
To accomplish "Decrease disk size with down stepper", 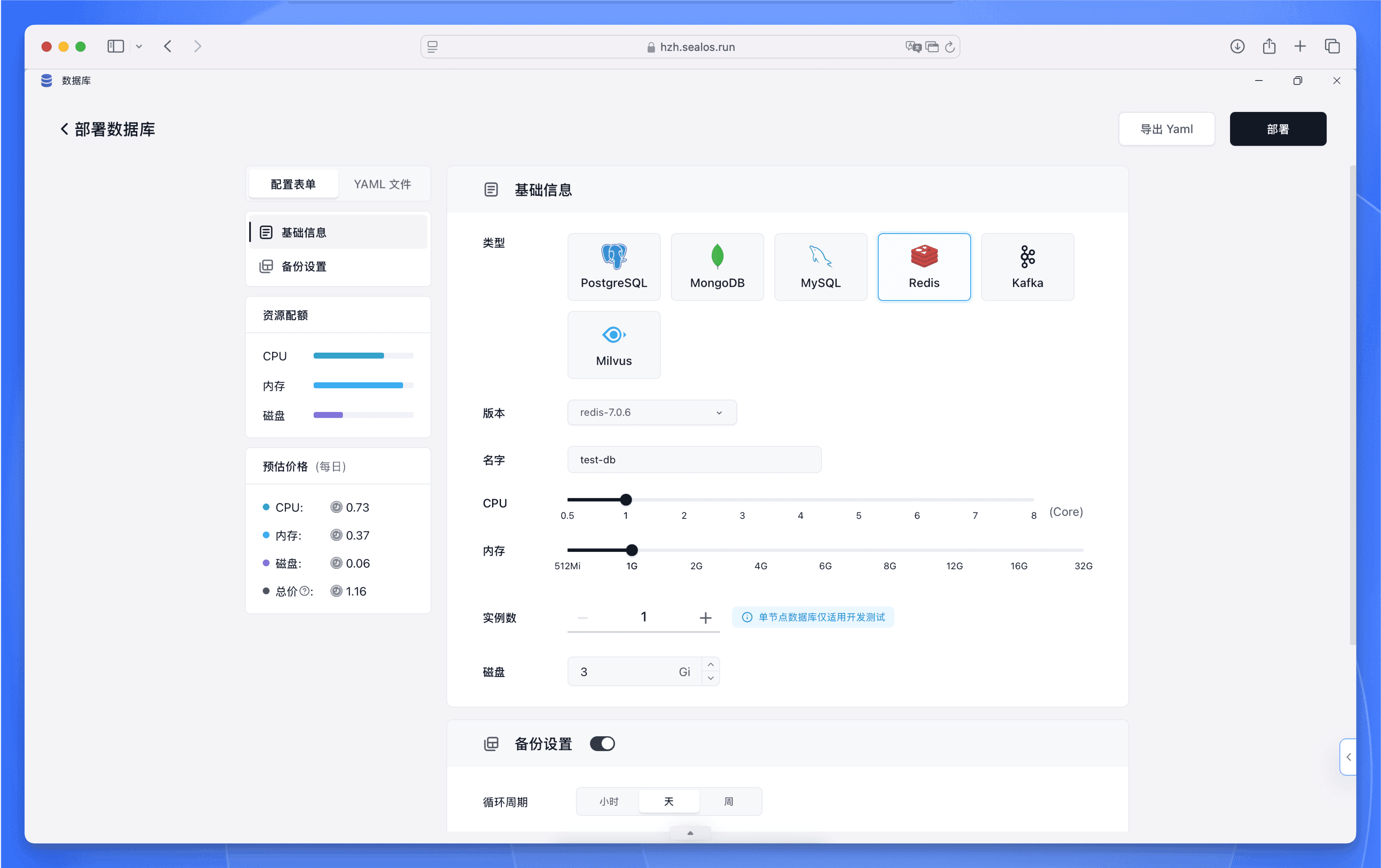I will click(710, 678).
